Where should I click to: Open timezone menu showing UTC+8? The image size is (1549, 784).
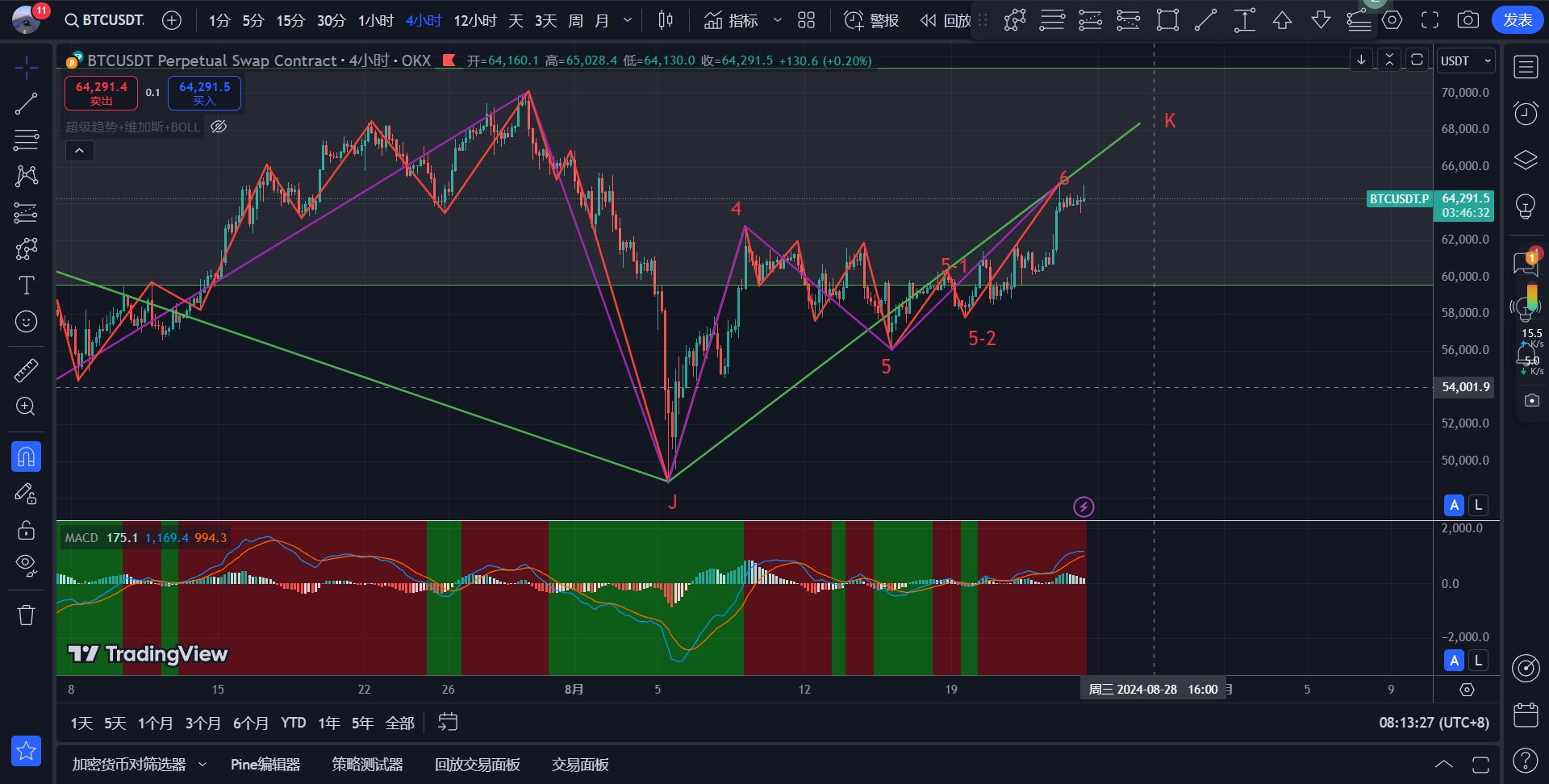1434,723
